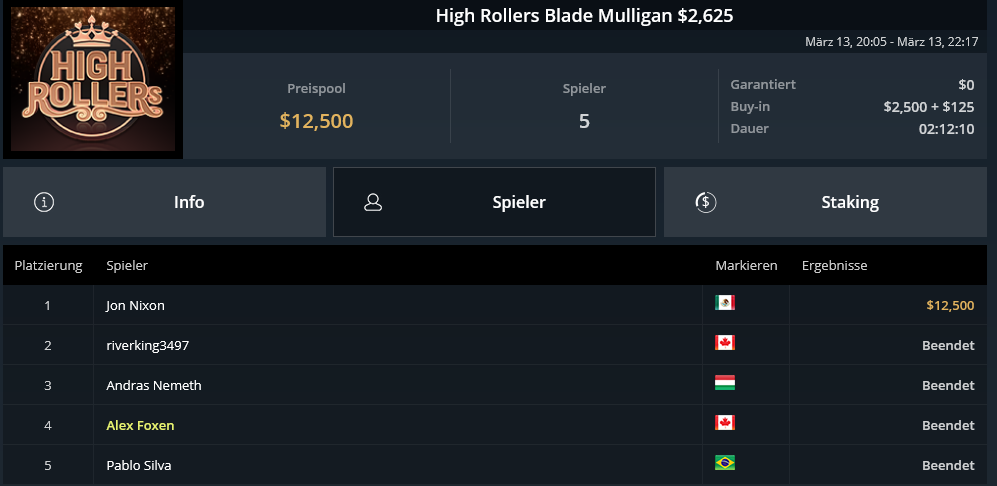Click the High Rollers logo thumbnail
The width and height of the screenshot is (997, 486).
(93, 80)
